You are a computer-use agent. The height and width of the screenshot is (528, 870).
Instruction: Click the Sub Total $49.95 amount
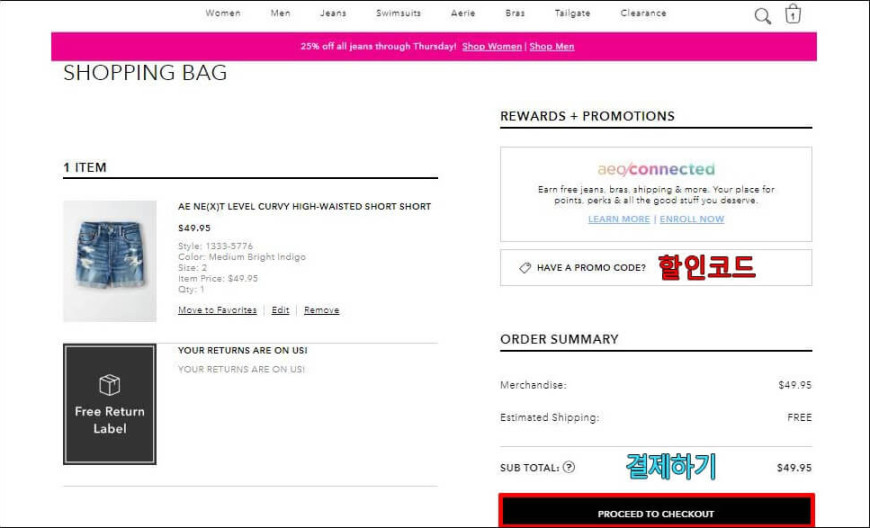(x=794, y=468)
